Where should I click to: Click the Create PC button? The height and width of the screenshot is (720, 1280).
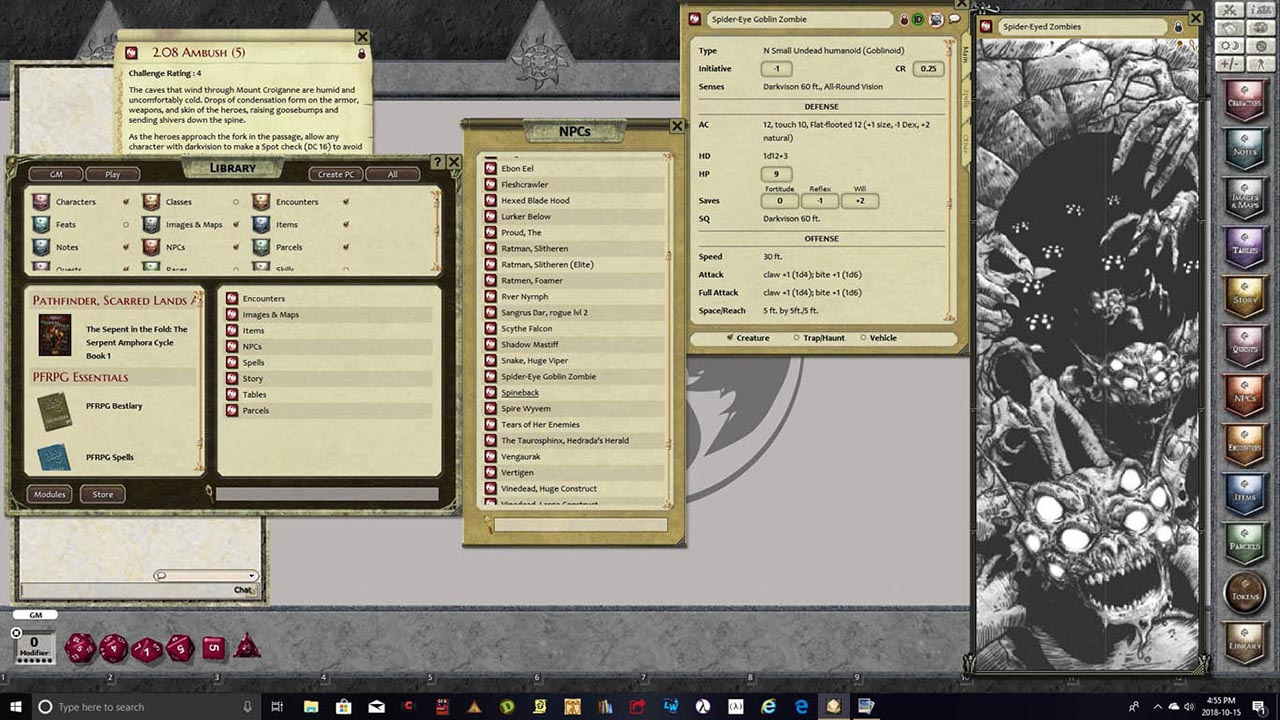[x=336, y=174]
